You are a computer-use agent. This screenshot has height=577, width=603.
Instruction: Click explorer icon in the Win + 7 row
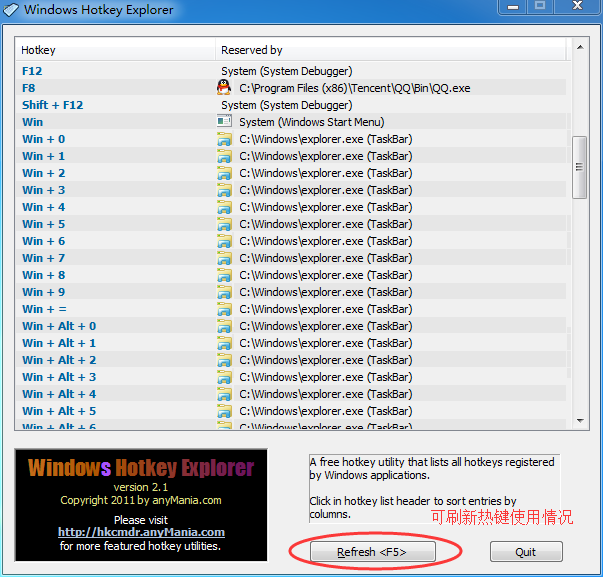(x=224, y=258)
